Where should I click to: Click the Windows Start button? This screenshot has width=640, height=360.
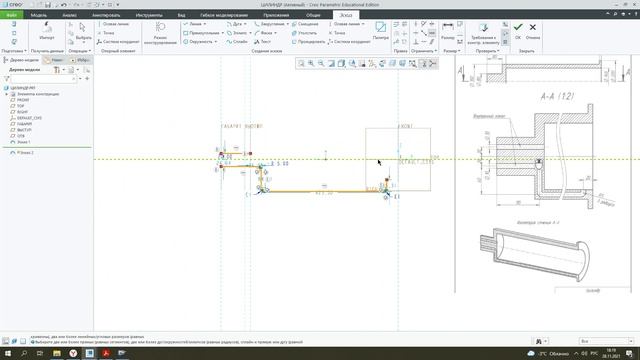coord(8,353)
